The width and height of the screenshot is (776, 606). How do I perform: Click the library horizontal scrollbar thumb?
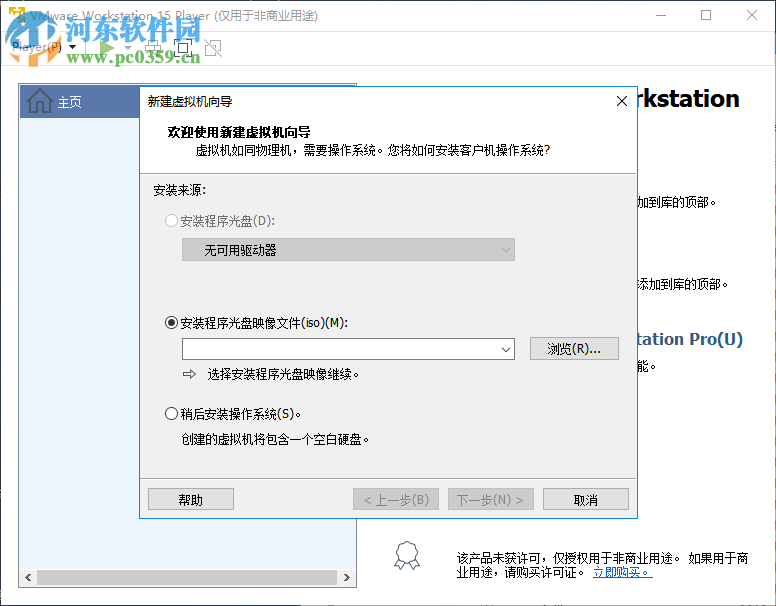click(x=187, y=577)
